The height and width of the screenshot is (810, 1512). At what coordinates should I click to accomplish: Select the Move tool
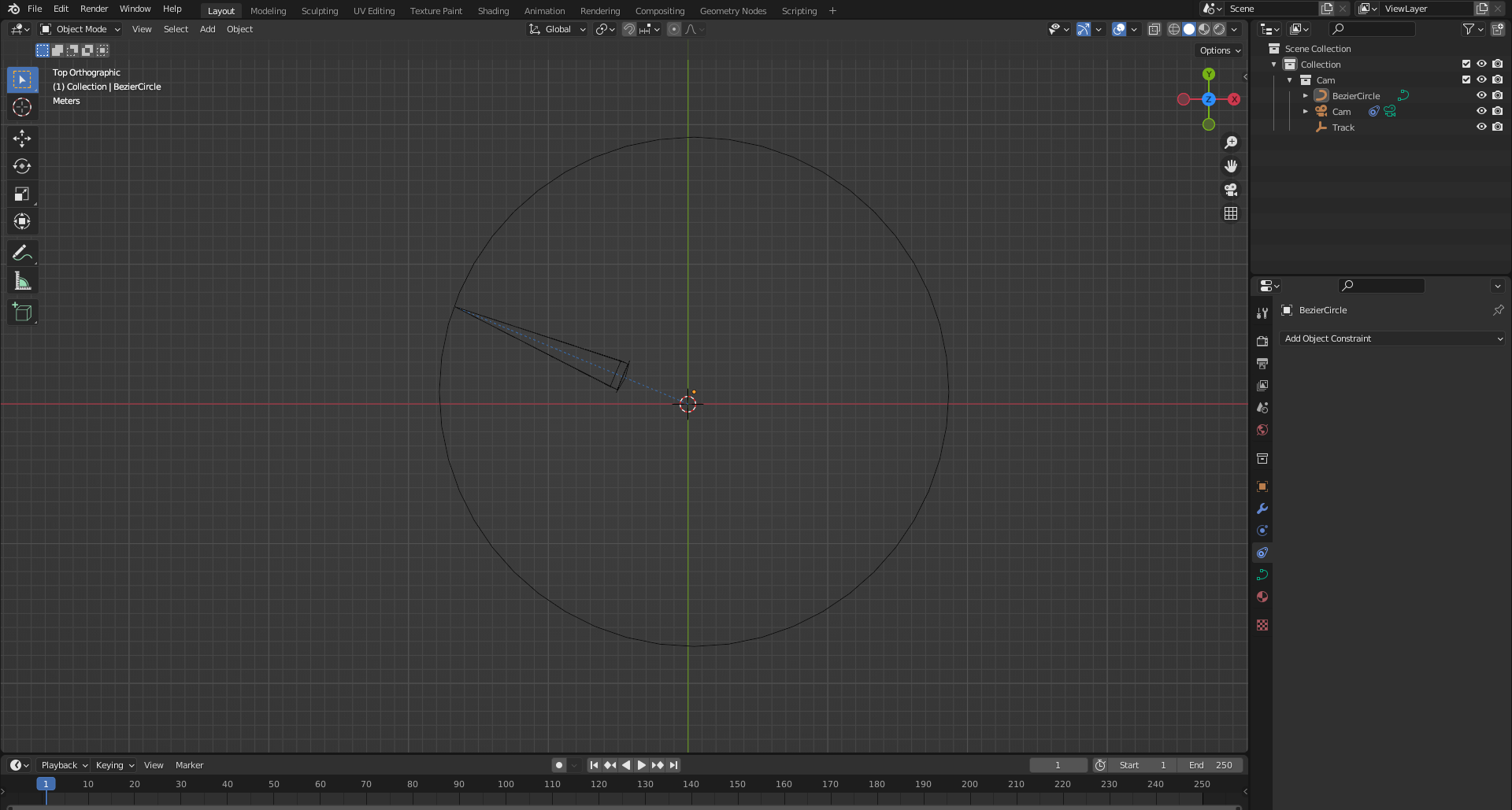pyautogui.click(x=22, y=139)
